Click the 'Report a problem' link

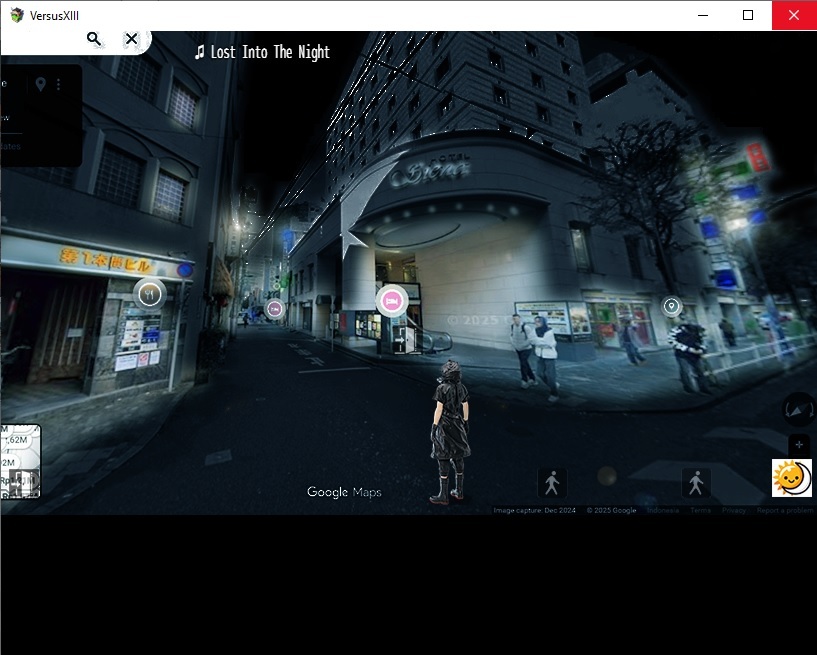point(784,510)
